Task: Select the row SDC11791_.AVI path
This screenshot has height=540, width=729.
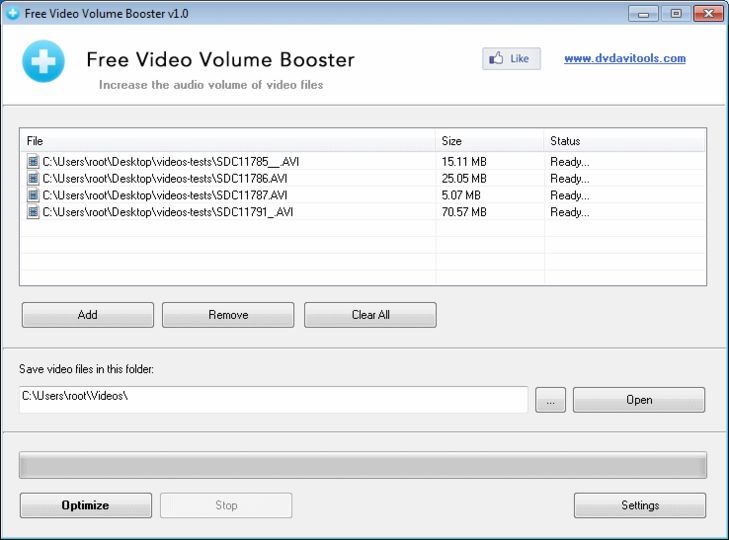Action: pos(168,212)
